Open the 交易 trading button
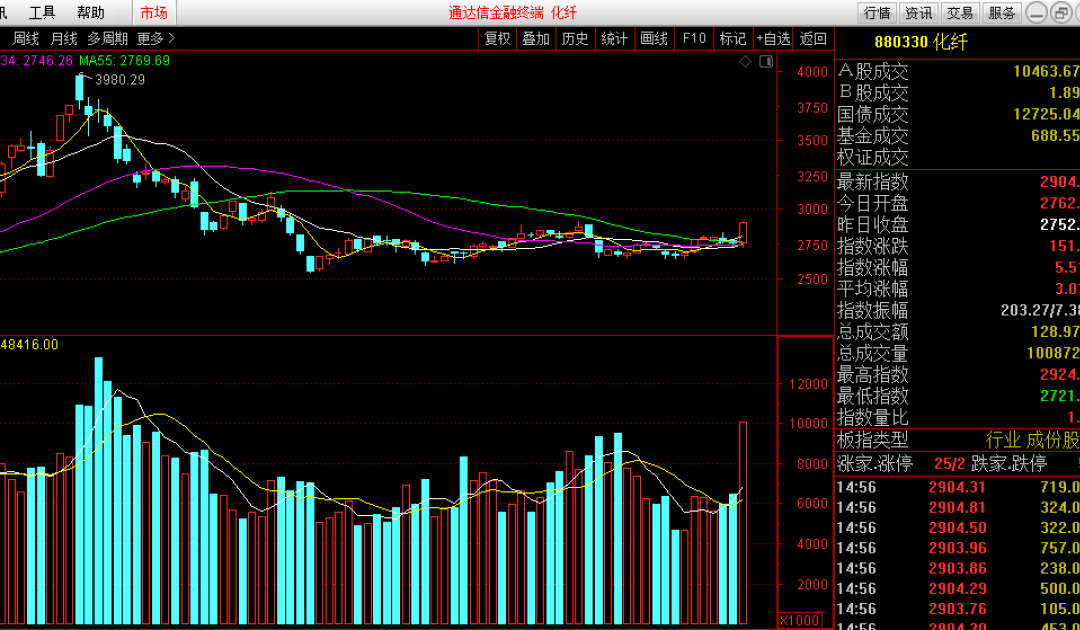Image resolution: width=1080 pixels, height=630 pixels. pyautogui.click(x=960, y=13)
